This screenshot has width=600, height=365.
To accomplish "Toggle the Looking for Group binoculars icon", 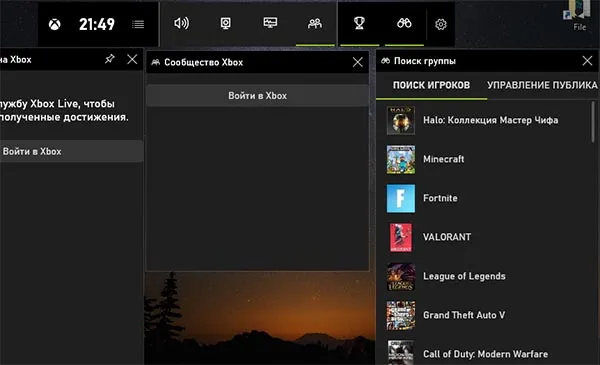I will tap(404, 23).
